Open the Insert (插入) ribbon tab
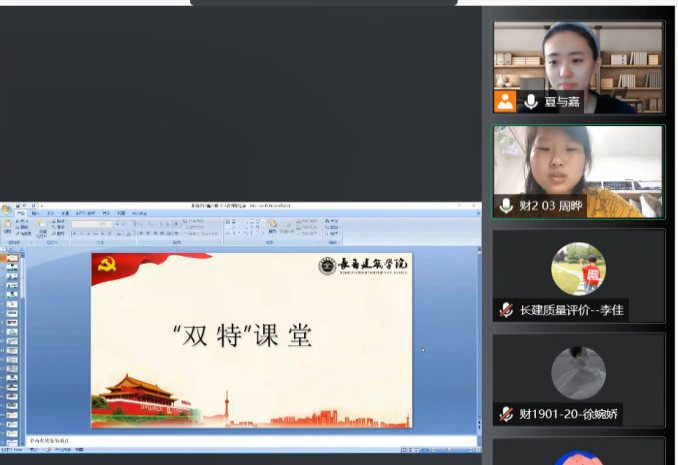This screenshot has height=465, width=678. point(36,213)
